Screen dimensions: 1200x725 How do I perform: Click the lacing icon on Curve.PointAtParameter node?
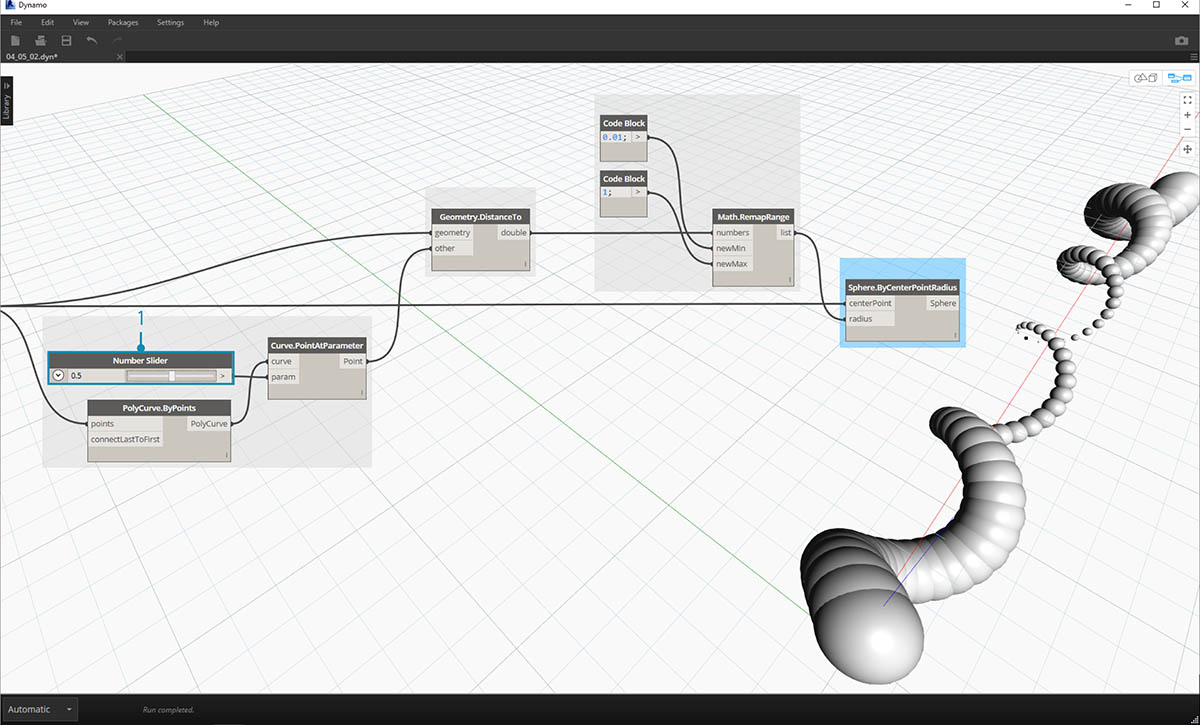click(363, 393)
